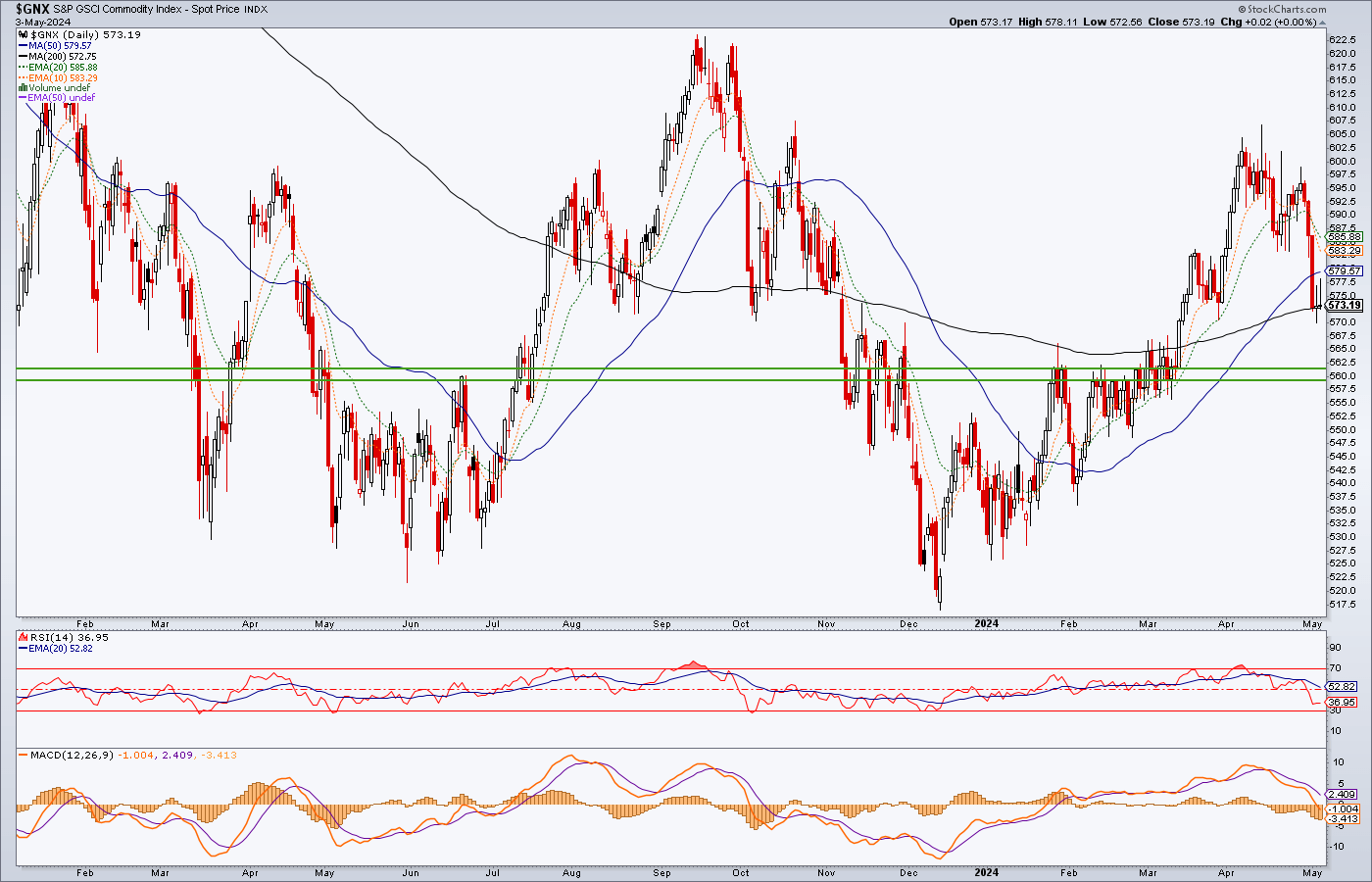Viewport: 1372px width, 882px height.
Task: Click the 550.0 label on the price axis
Action: click(1344, 429)
